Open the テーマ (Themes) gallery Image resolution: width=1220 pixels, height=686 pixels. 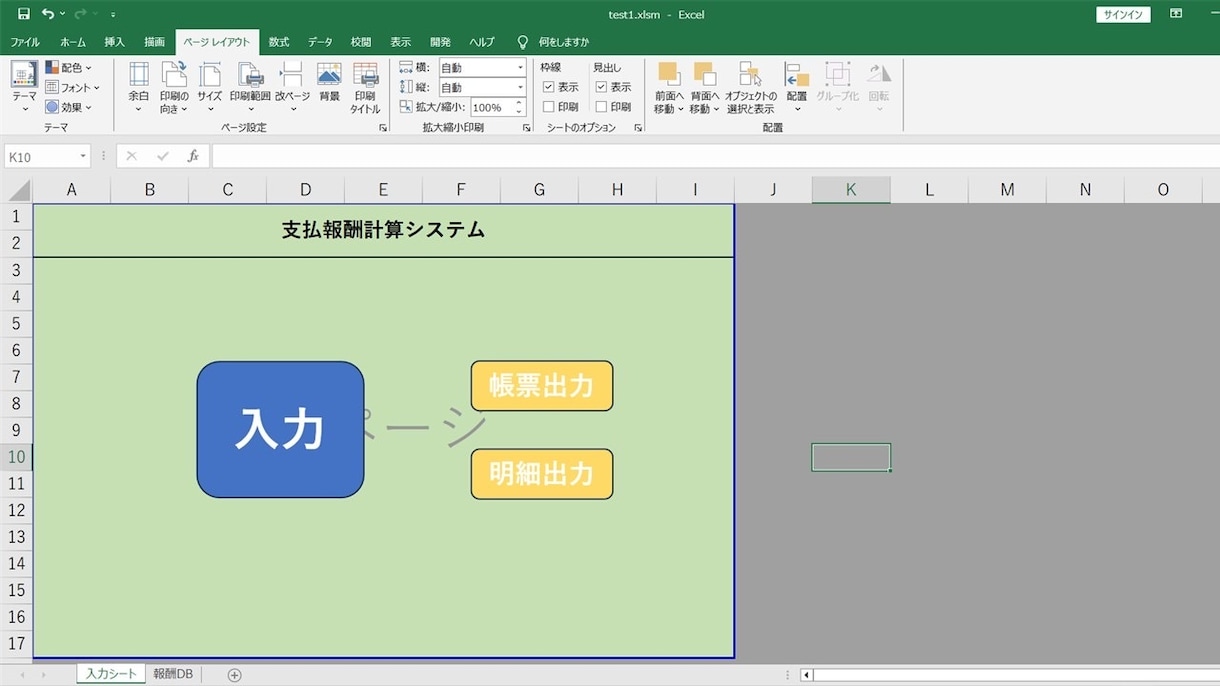pos(24,87)
